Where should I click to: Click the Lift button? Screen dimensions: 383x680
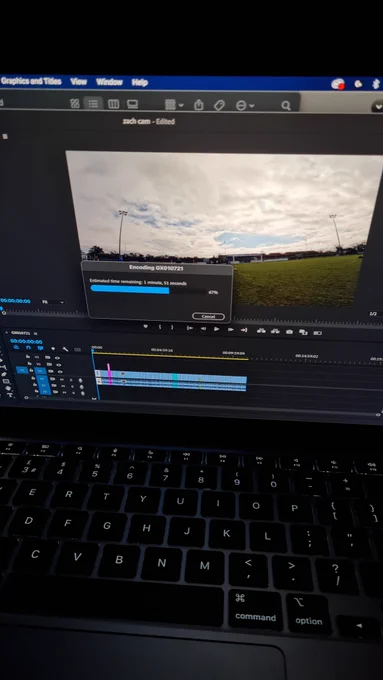coord(261,330)
